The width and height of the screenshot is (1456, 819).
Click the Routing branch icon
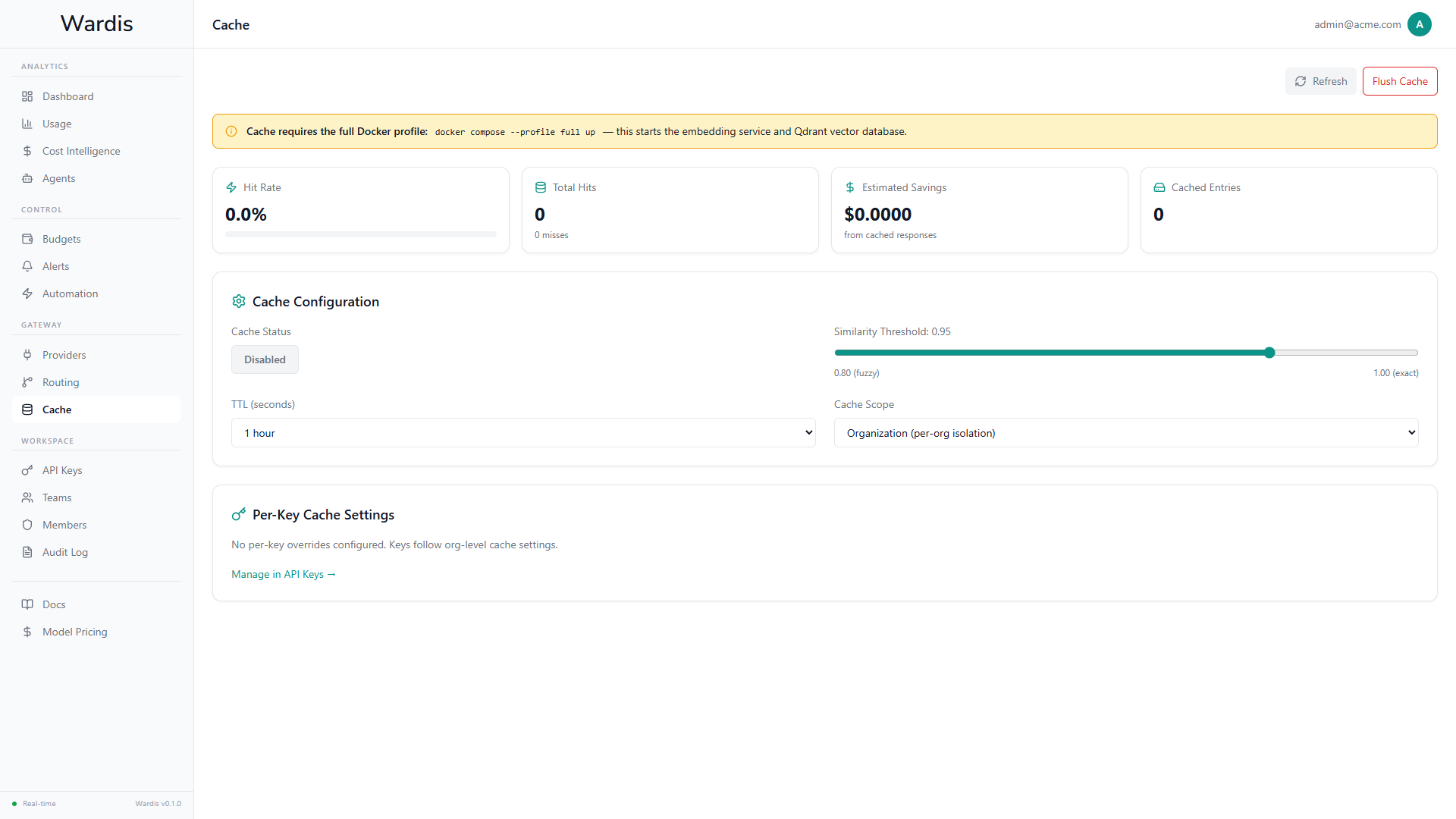tap(27, 382)
